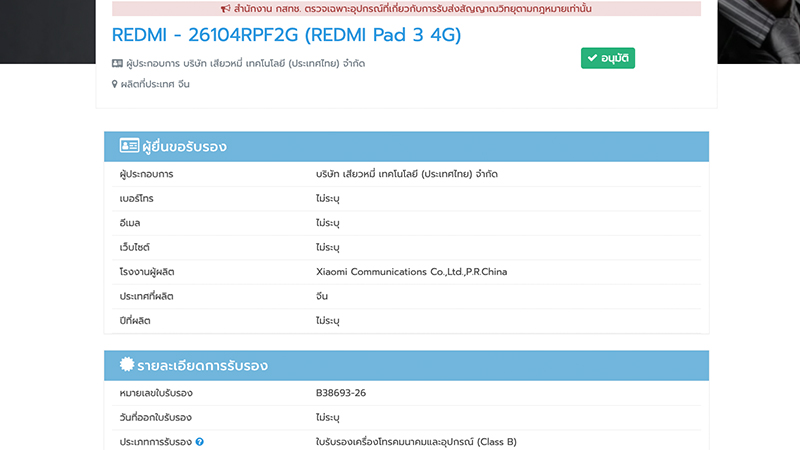
Task: Open the REDMI - 26104RPF2G (REDMI Pad 3 4G) title link
Action: (286, 35)
